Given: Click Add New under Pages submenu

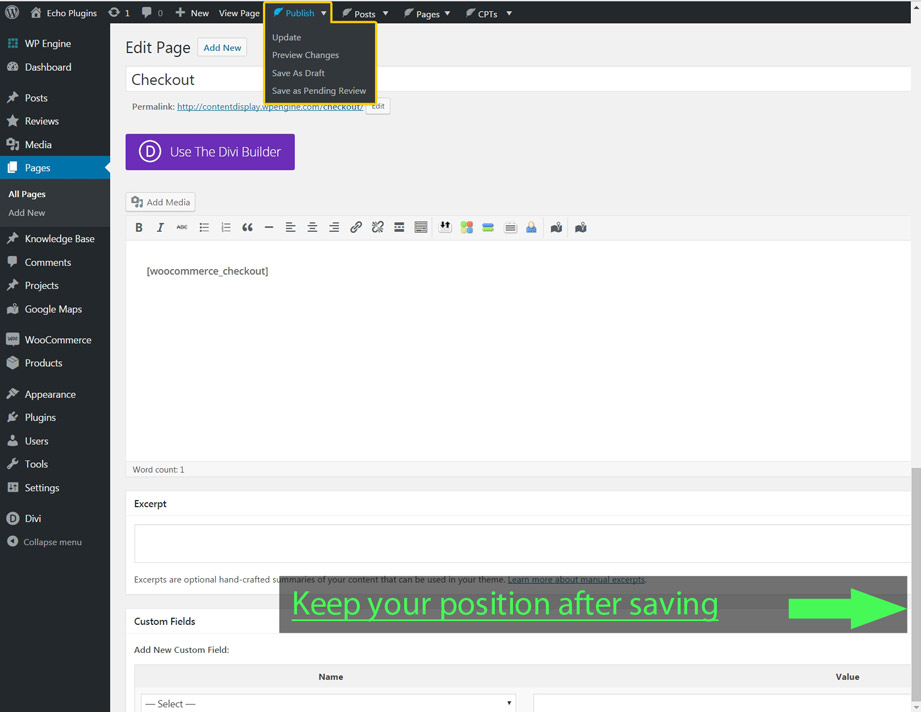Looking at the screenshot, I should click(x=27, y=213).
